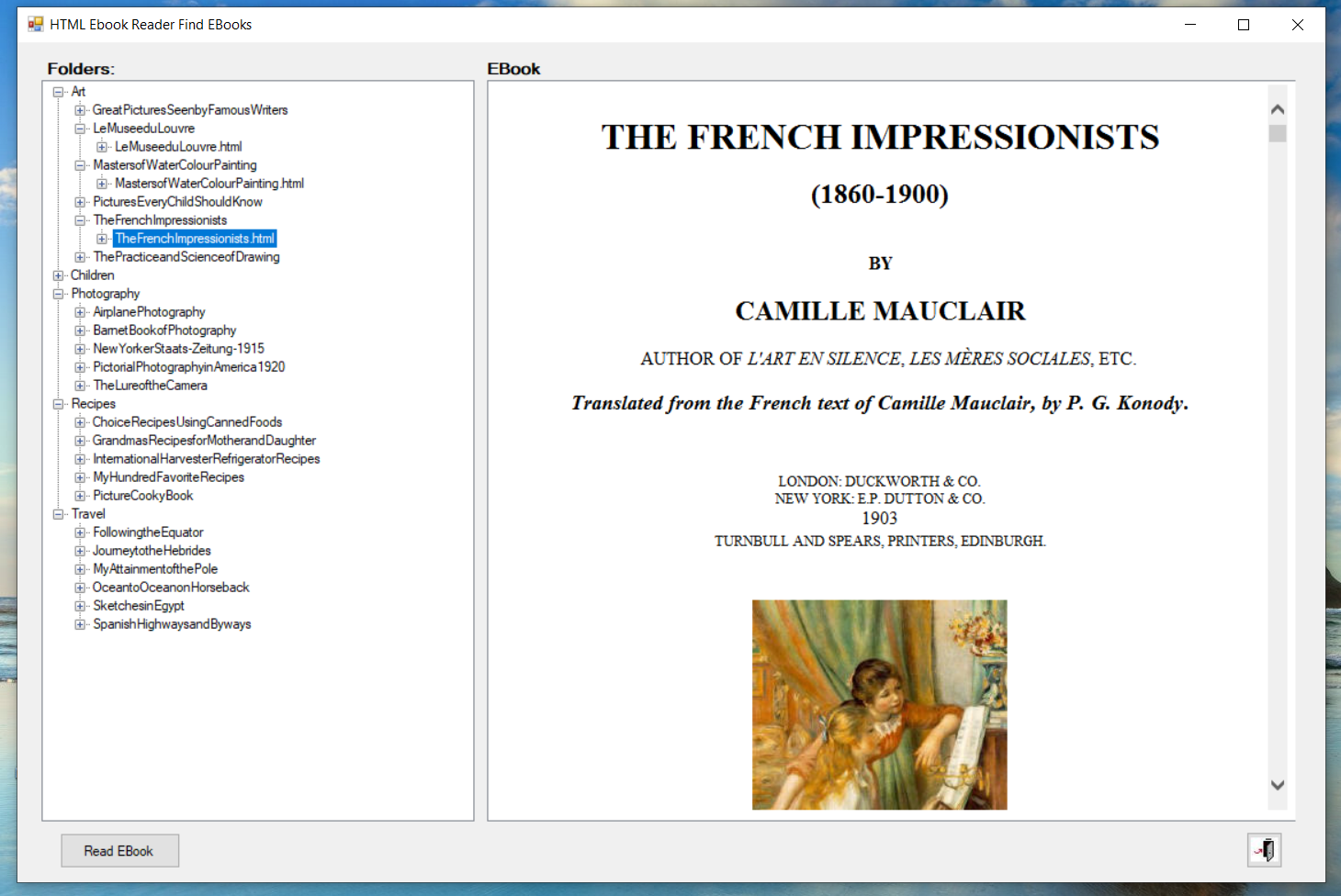Viewport: 1341px width, 896px height.
Task: Select AirplanePhotography item
Action: 149,312
